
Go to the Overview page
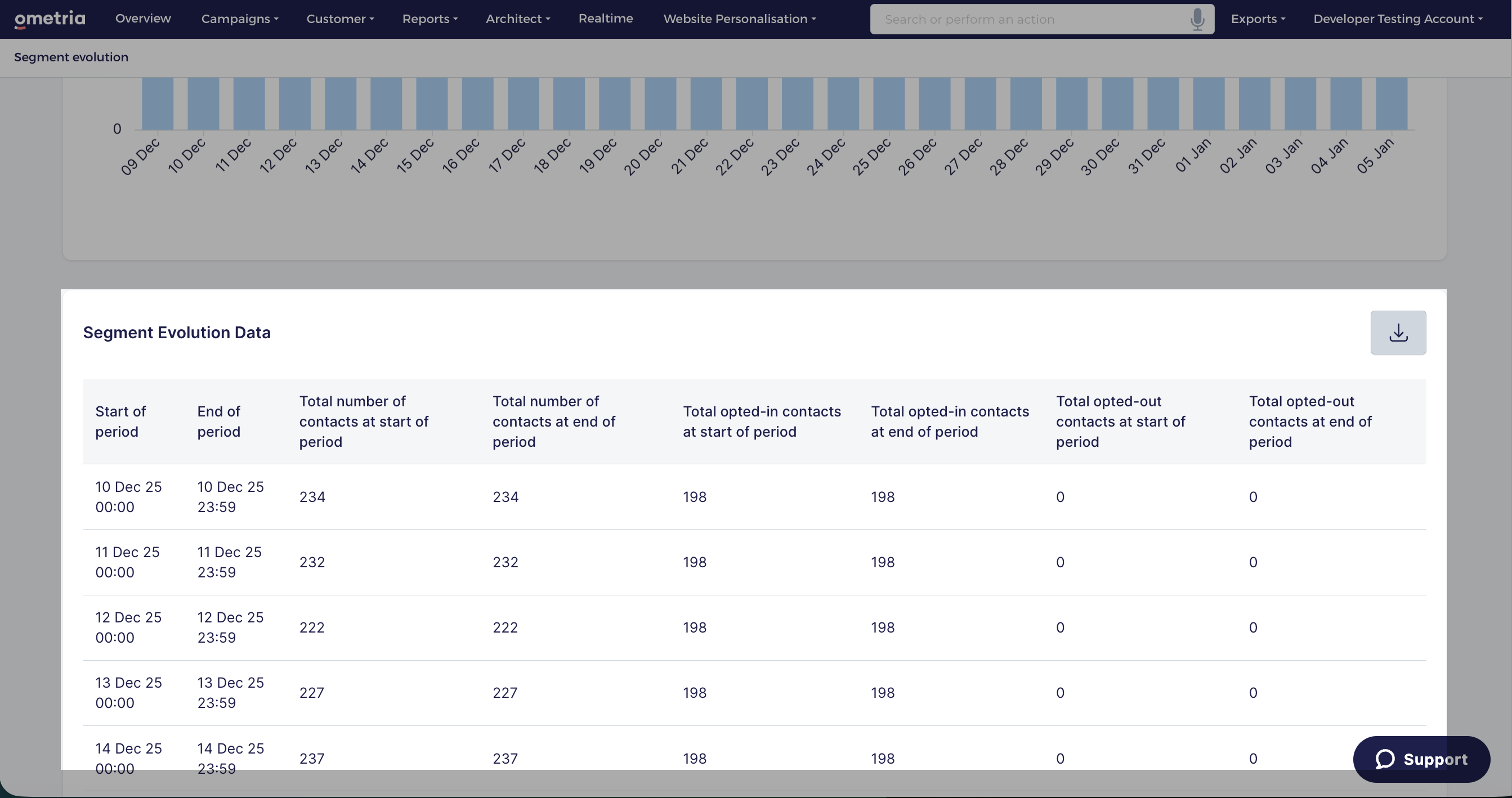click(x=143, y=18)
